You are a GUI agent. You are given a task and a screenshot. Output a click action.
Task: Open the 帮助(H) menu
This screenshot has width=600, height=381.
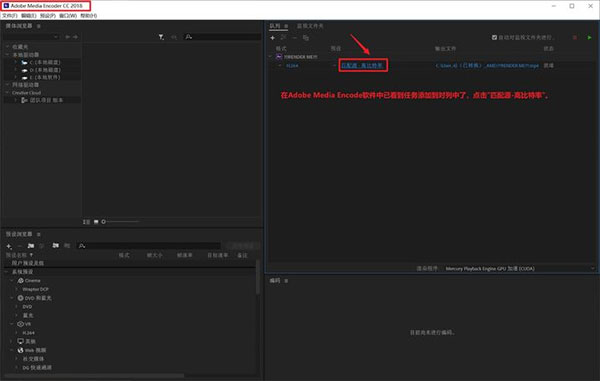tap(88, 16)
